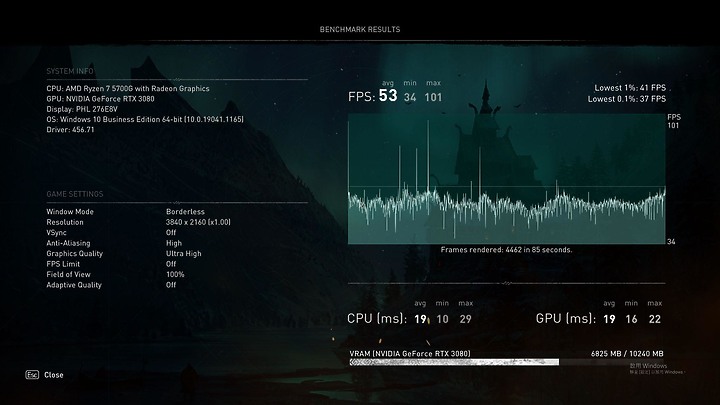
Task: Click the minimum FPS value 34 beside FPS
Action: (x=410, y=97)
